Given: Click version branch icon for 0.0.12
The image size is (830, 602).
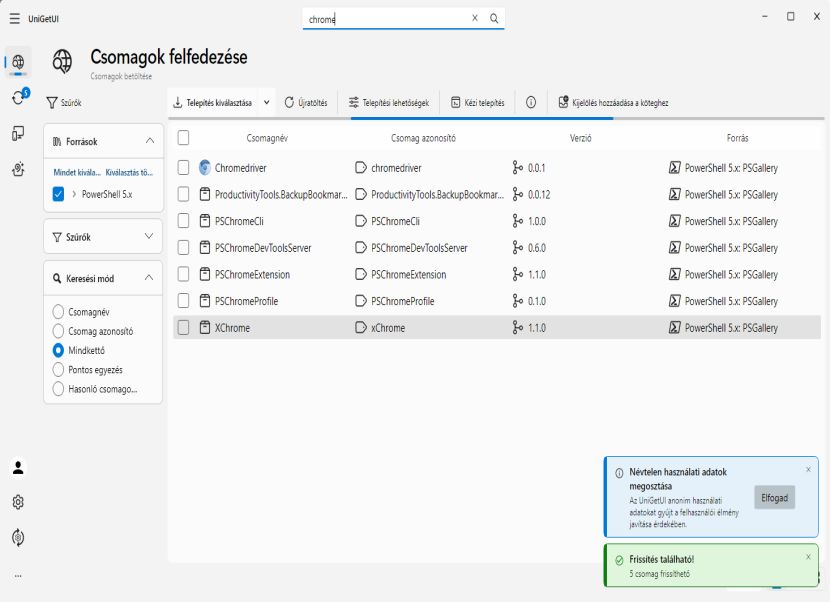Looking at the screenshot, I should coord(518,194).
